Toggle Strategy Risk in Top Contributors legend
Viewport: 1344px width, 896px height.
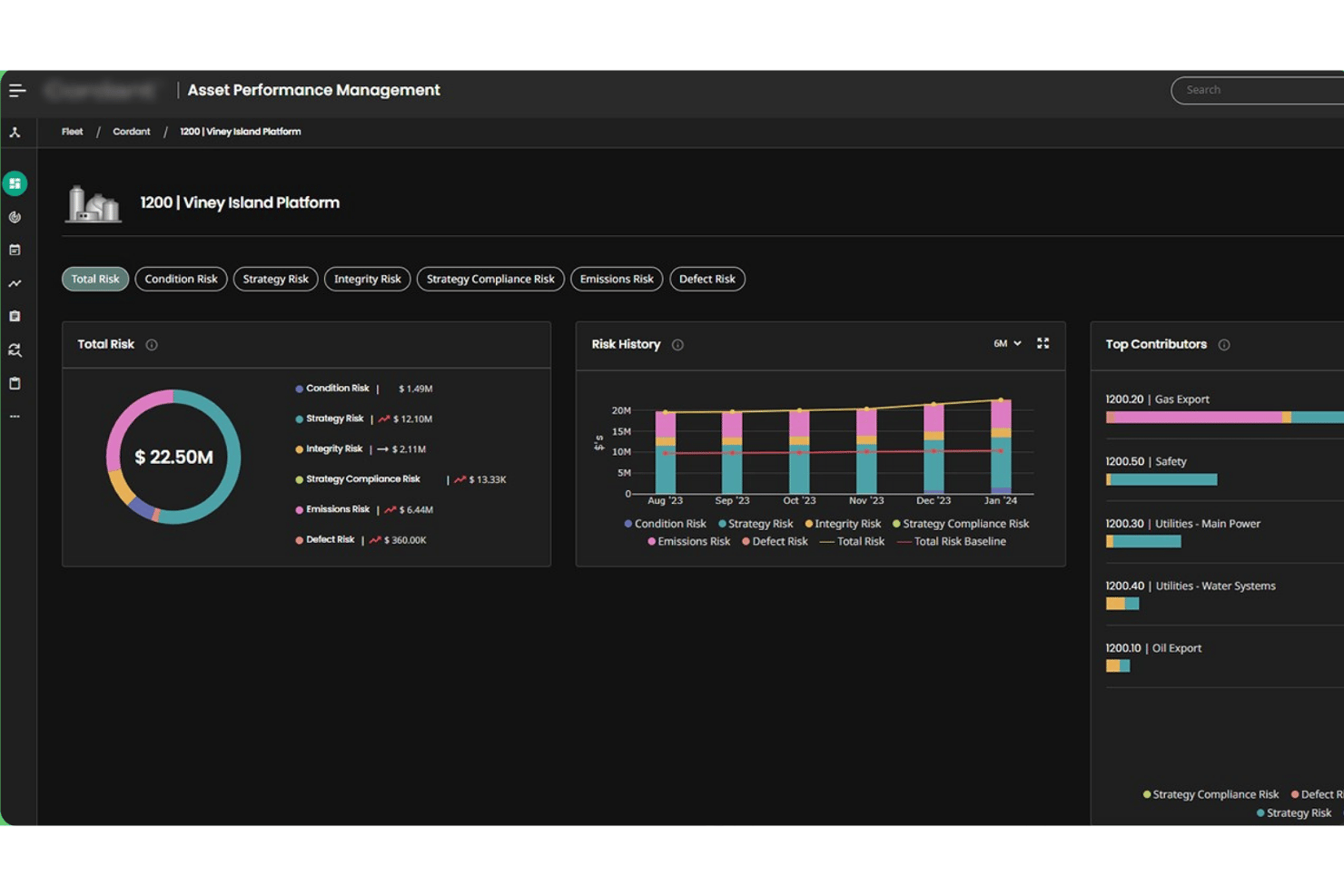[x=1294, y=813]
